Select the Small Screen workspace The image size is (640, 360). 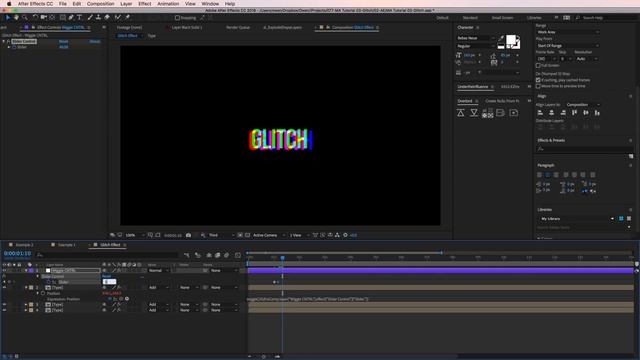[502, 18]
